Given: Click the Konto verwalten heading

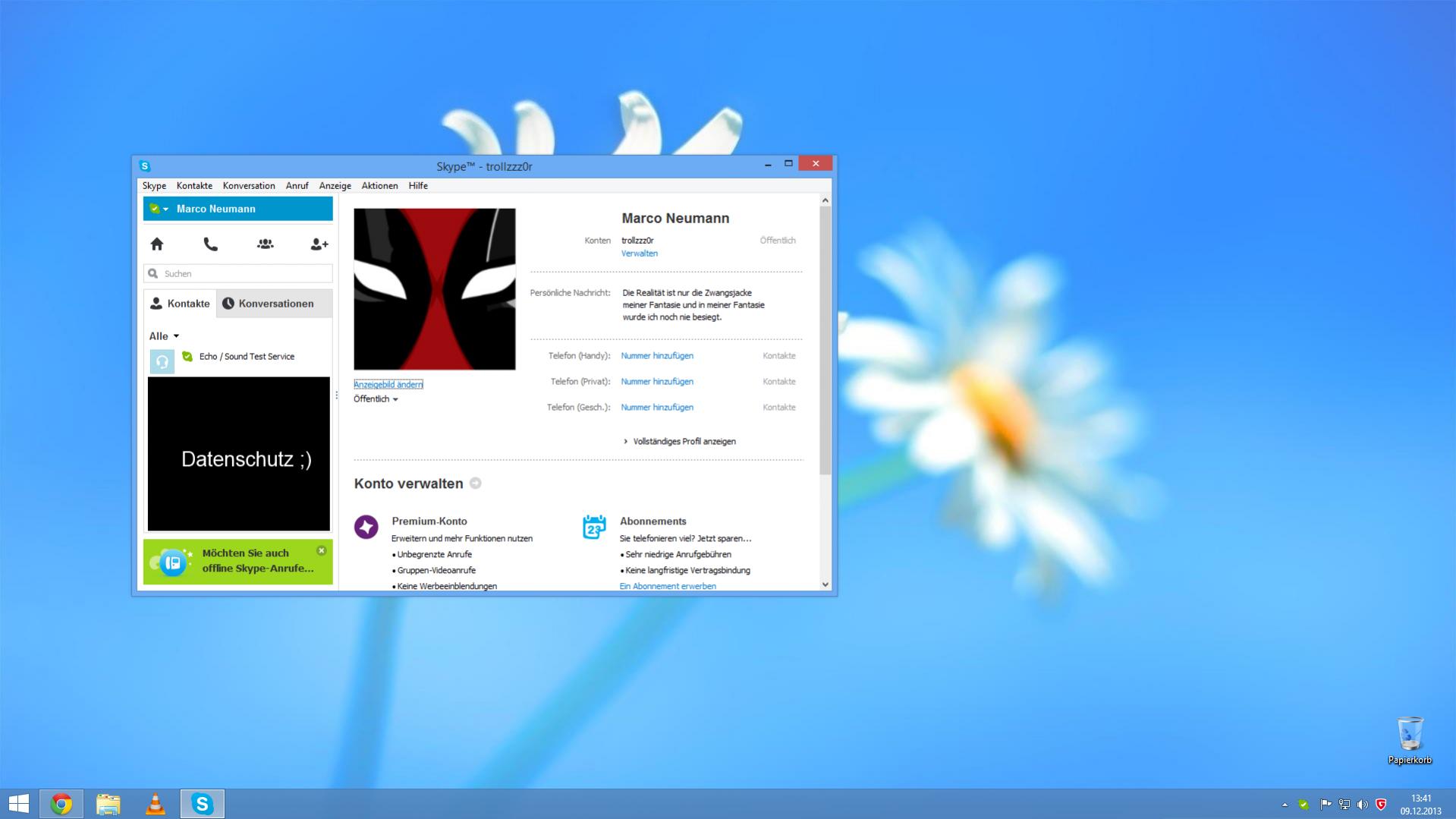Looking at the screenshot, I should [408, 484].
